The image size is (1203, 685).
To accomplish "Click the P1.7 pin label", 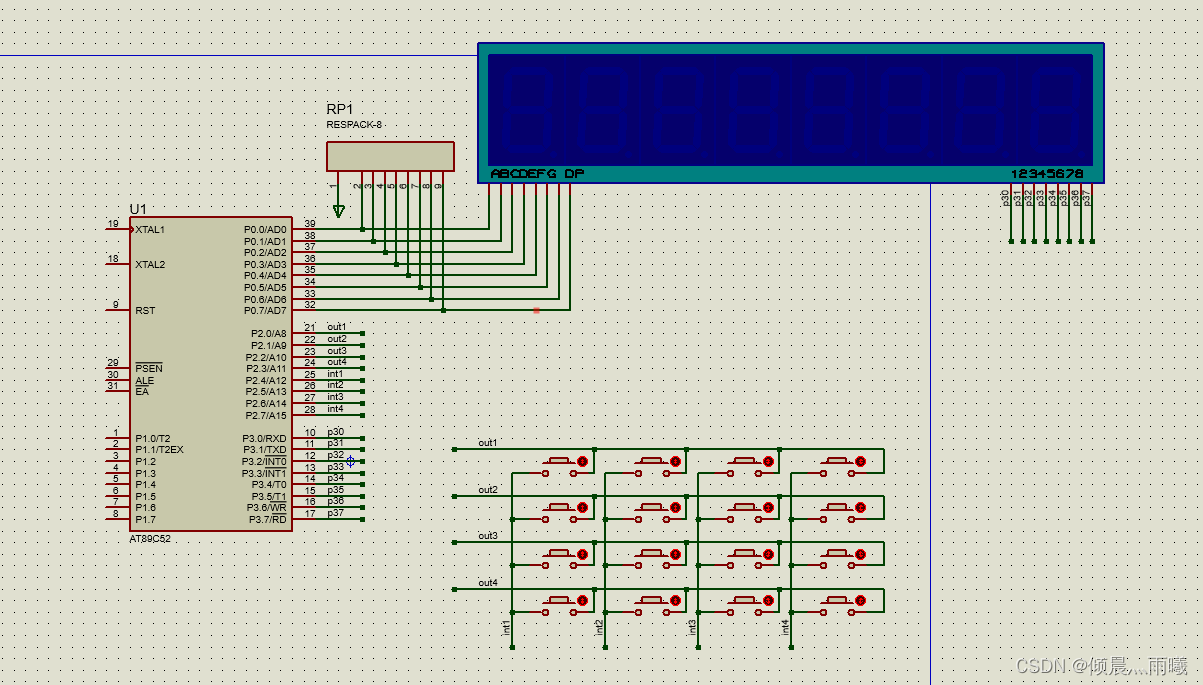I will (145, 519).
